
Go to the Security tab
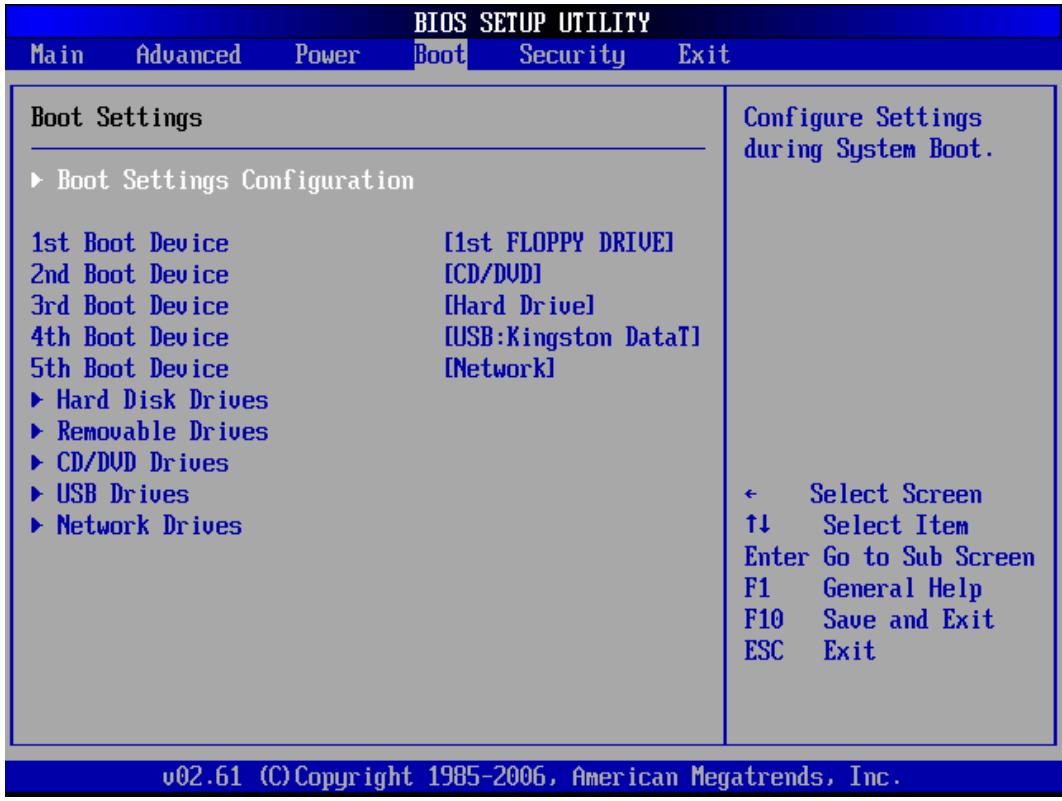(x=572, y=55)
